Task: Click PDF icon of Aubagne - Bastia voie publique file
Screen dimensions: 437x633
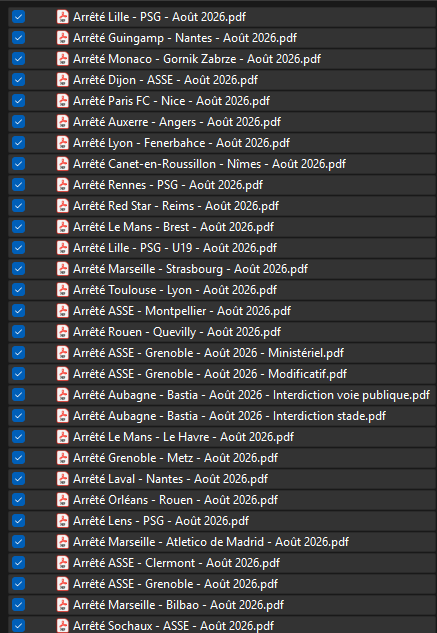Action: pos(62,394)
